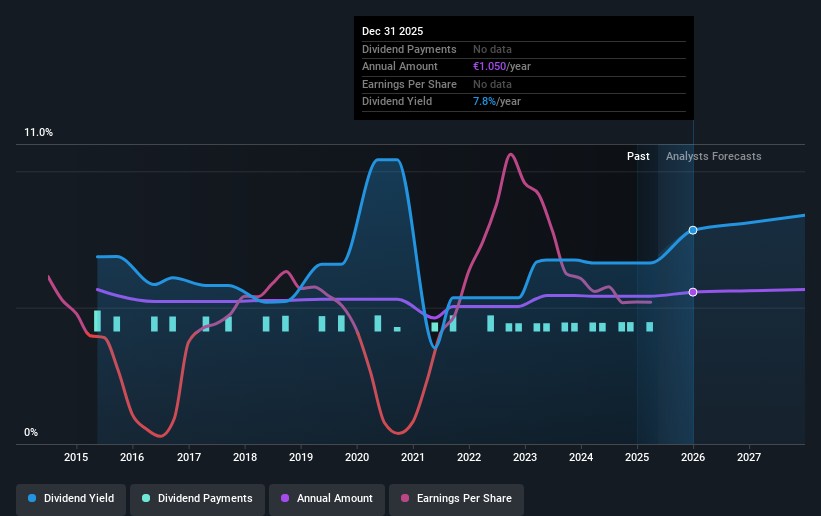Viewport: 821px width, 516px height.
Task: Click the 2027 year label on the axis
Action: [749, 458]
